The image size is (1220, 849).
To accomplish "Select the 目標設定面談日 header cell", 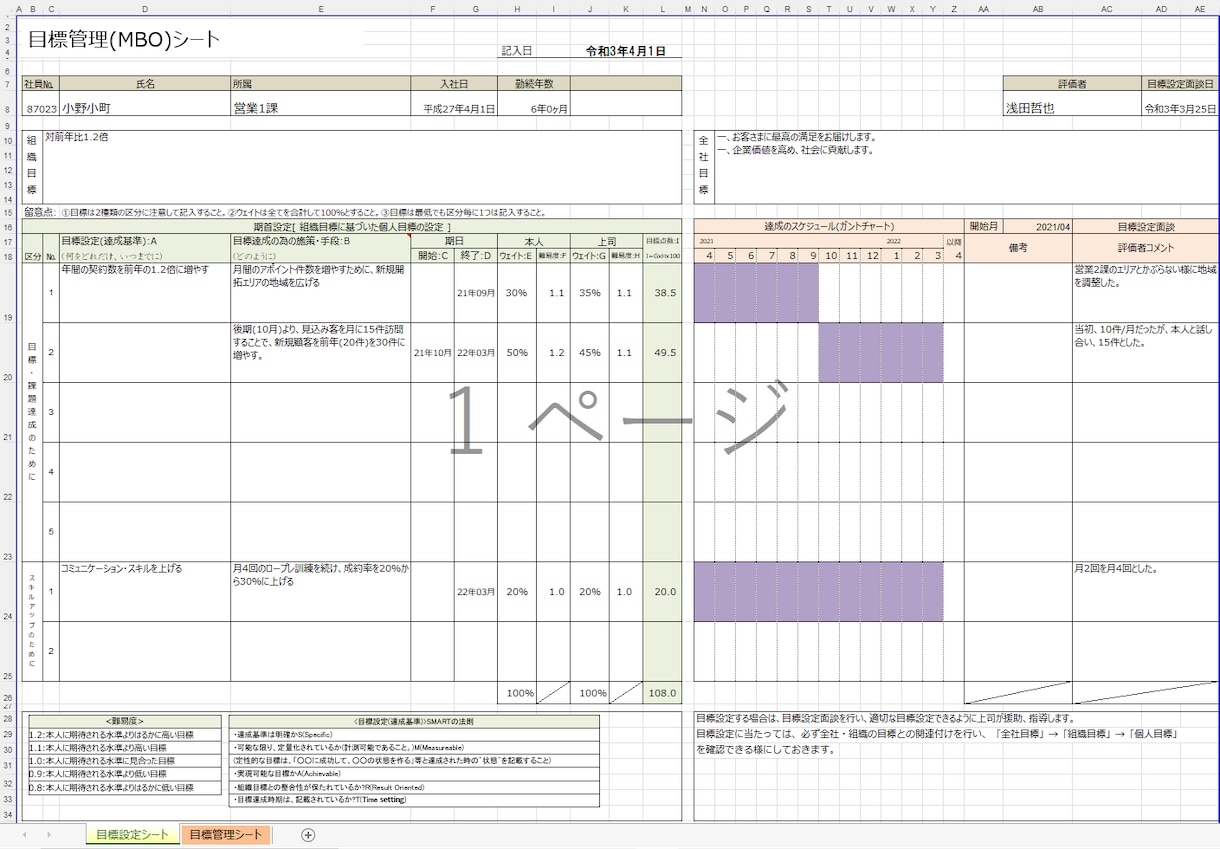I will click(x=1180, y=84).
